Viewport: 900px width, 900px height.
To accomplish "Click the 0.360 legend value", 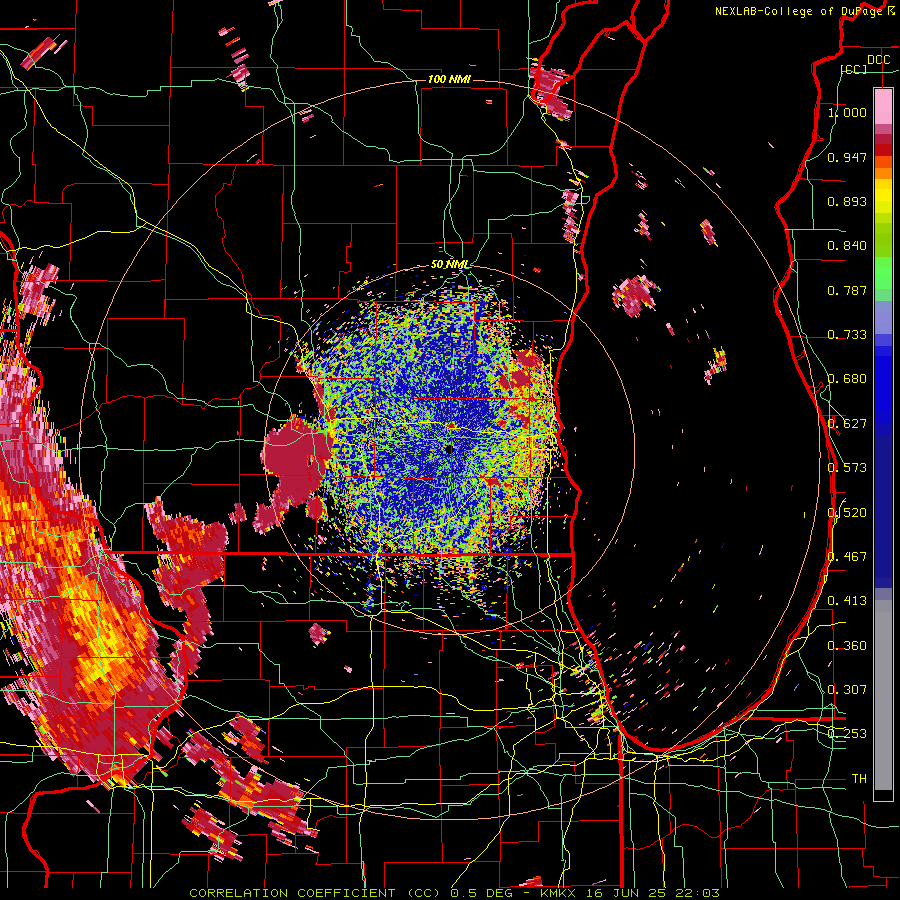I will (847, 646).
